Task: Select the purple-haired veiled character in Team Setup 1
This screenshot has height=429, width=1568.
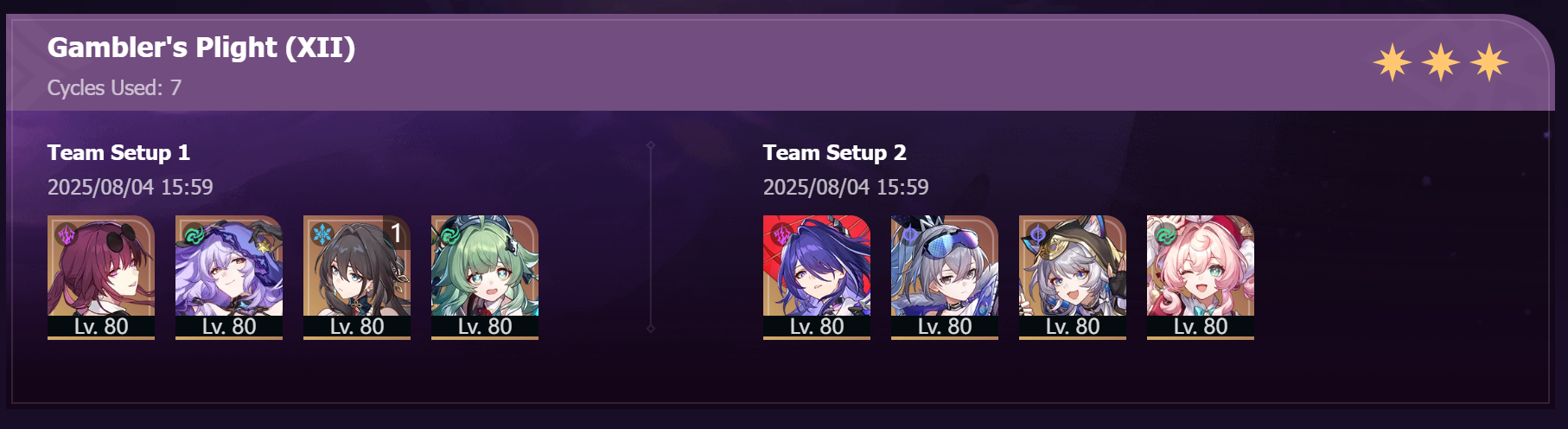Action: tap(229, 277)
